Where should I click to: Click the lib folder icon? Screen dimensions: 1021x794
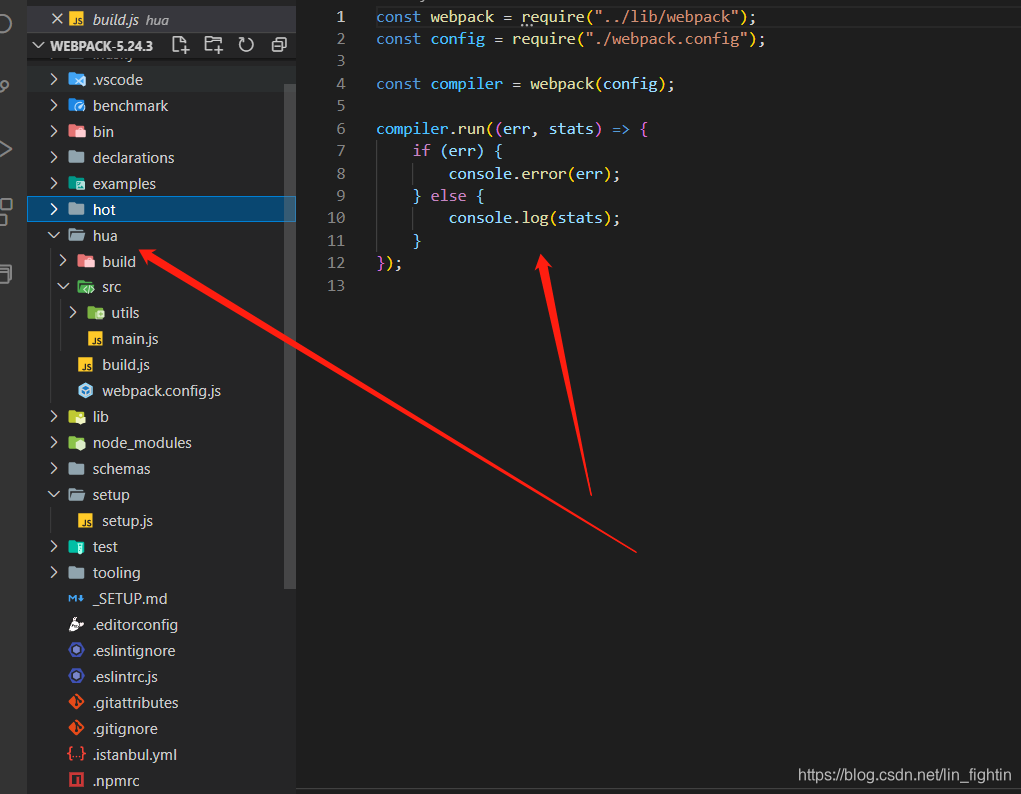pos(77,417)
